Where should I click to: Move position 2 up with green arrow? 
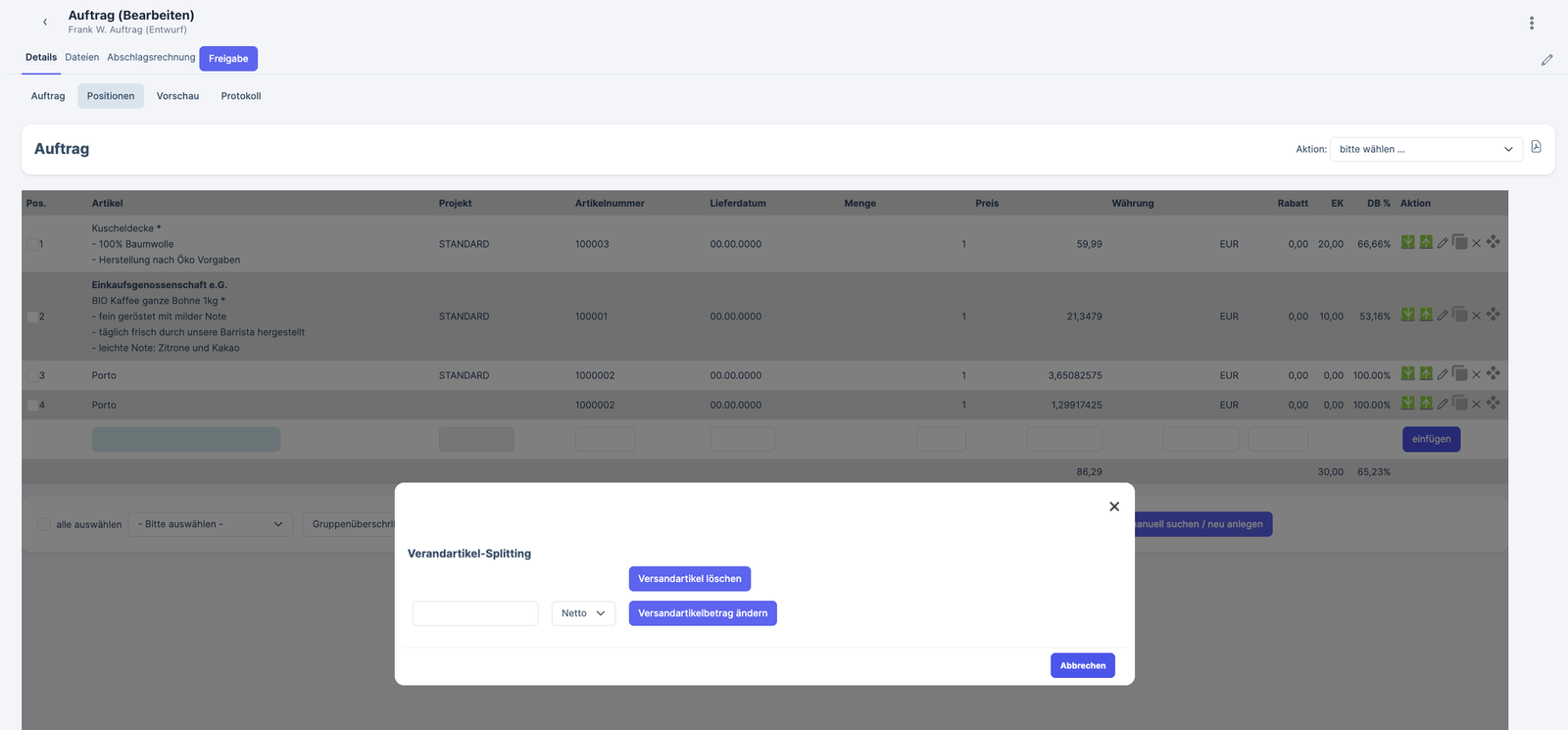tap(1426, 315)
